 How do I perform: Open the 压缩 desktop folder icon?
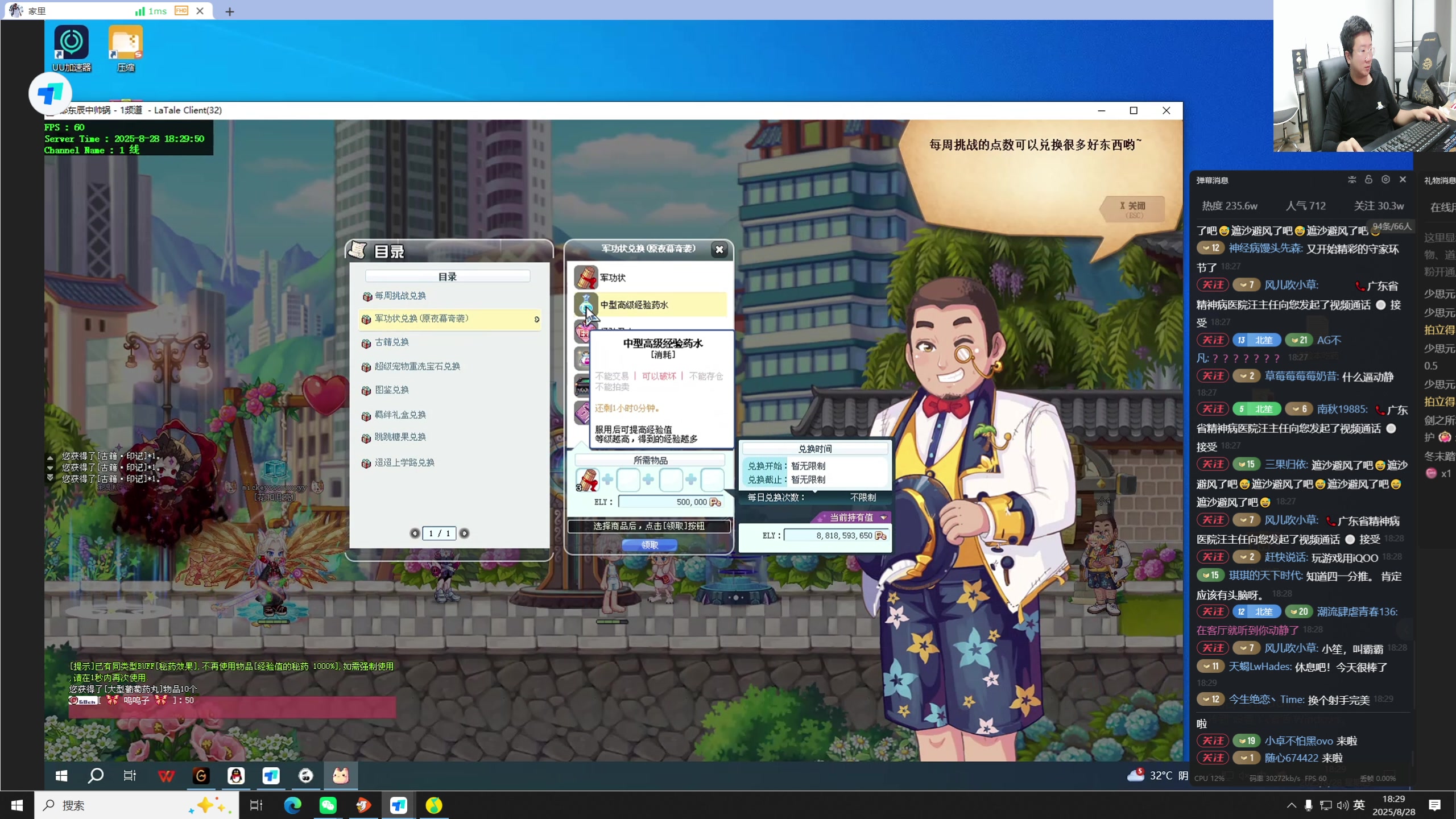pyautogui.click(x=126, y=49)
